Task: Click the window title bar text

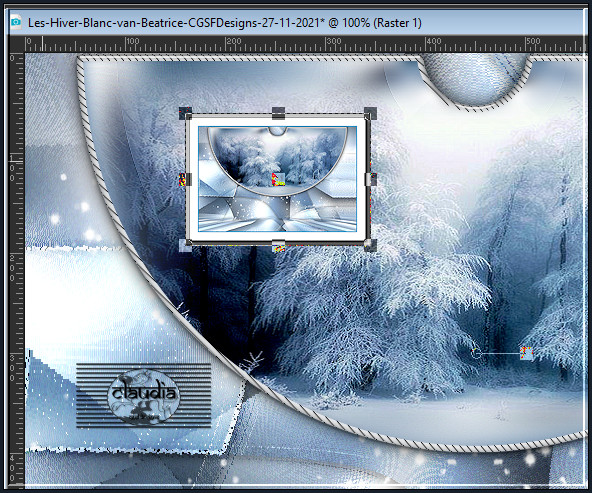Action: pos(225,23)
